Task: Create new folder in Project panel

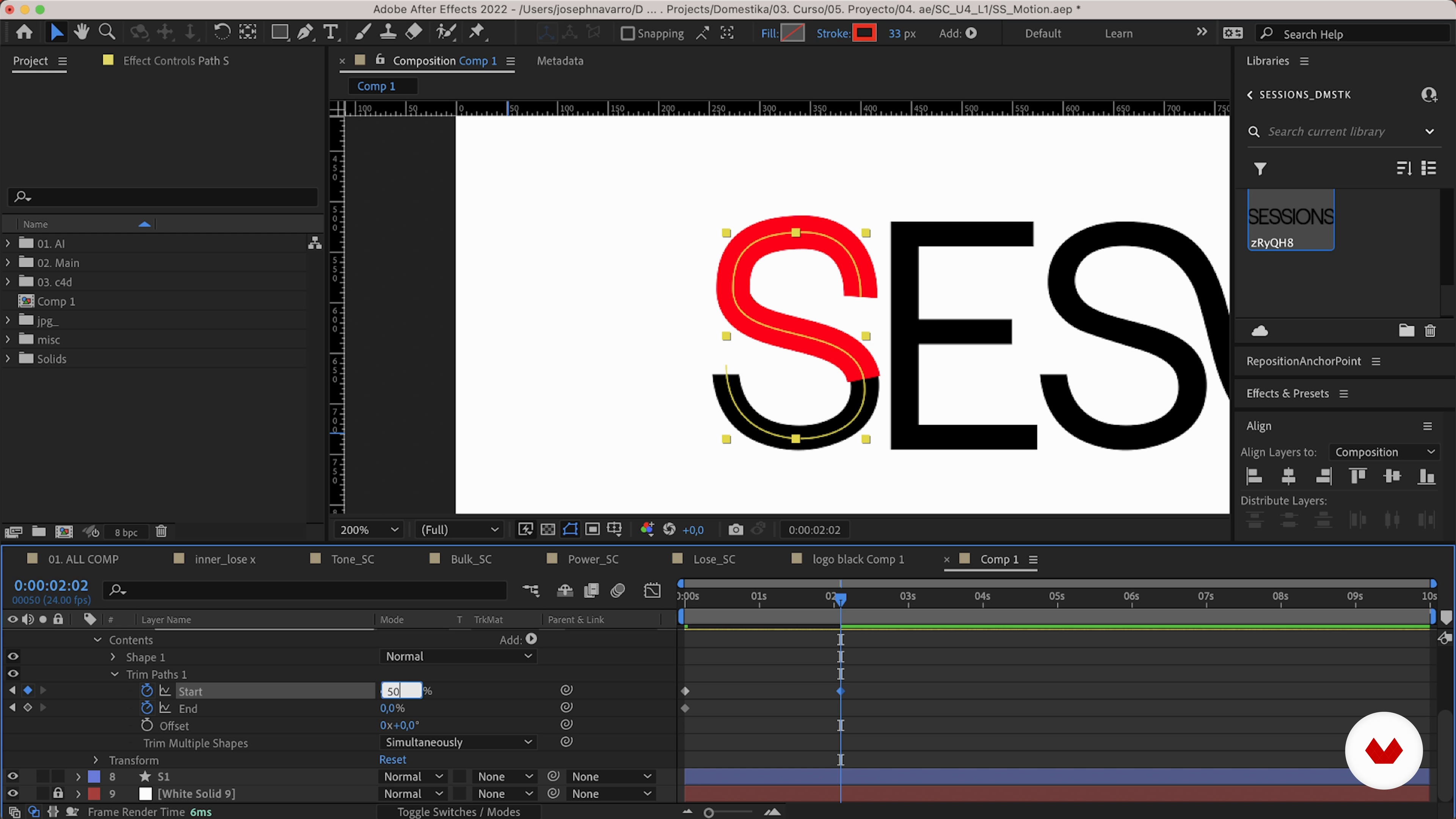Action: tap(38, 531)
